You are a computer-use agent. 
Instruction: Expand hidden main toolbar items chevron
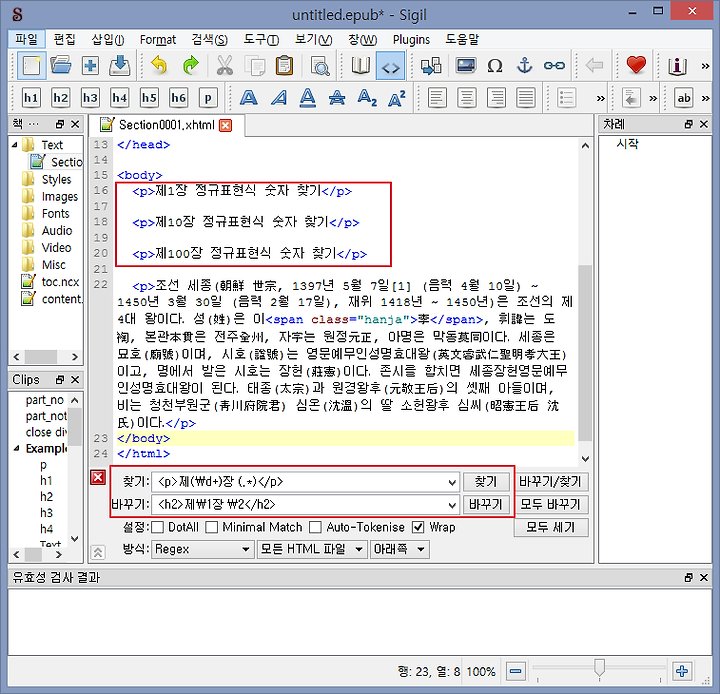706,66
